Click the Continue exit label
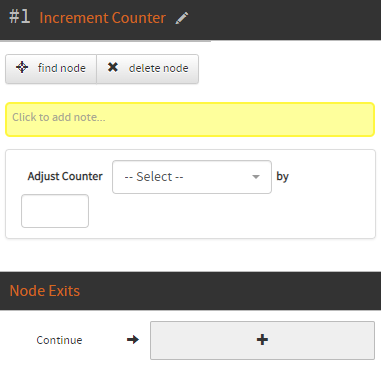 [59, 340]
